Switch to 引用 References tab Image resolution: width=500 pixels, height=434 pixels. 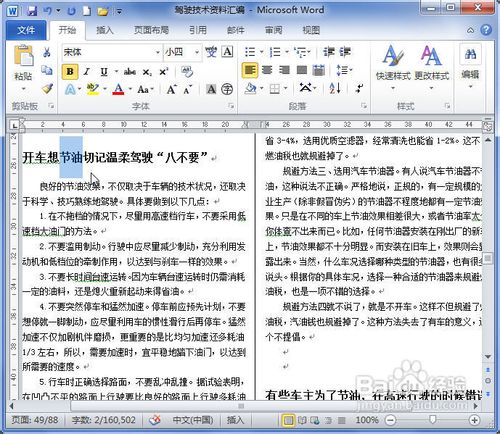tap(198, 30)
